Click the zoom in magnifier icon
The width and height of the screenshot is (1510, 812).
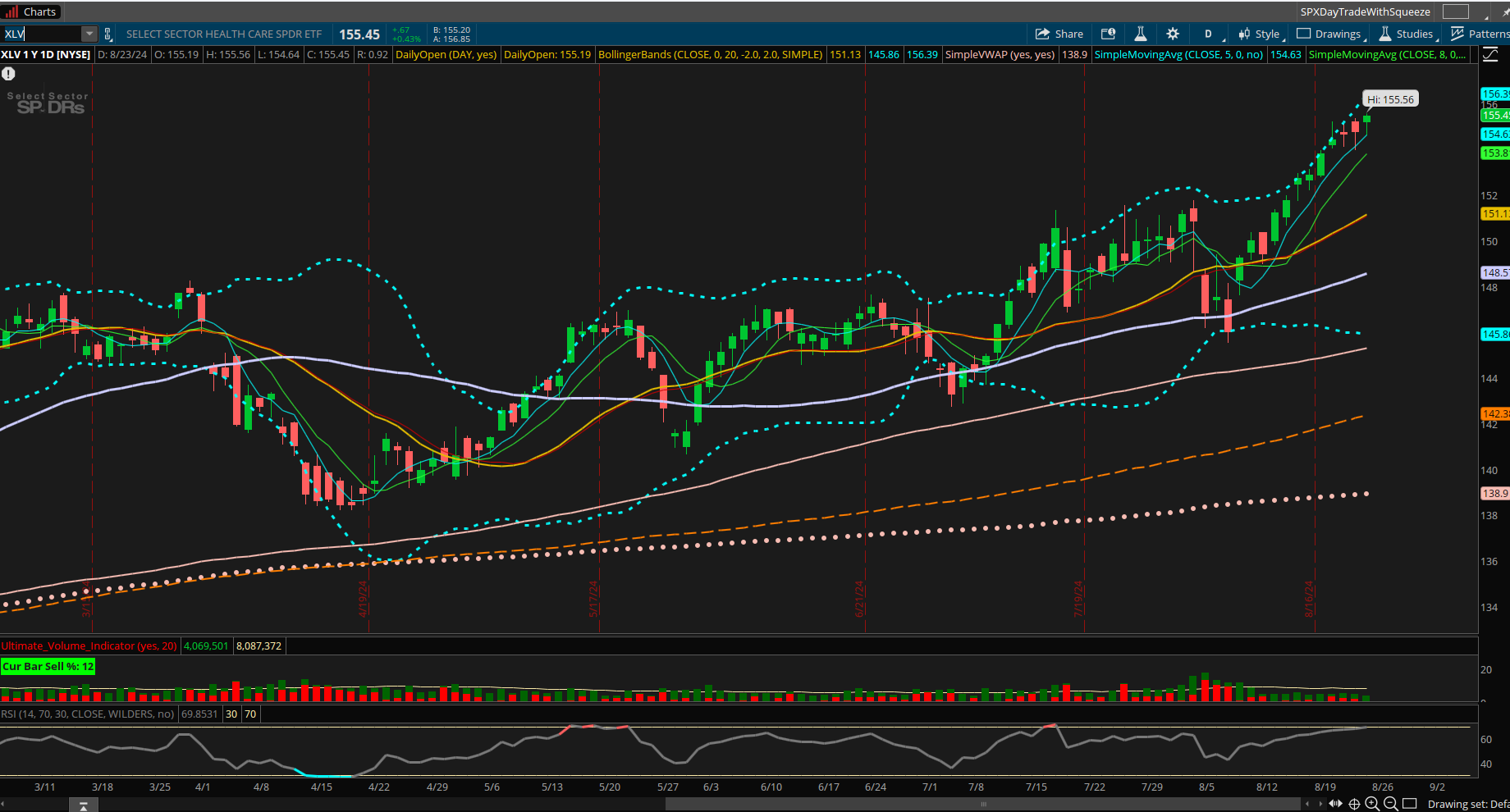point(1372,804)
